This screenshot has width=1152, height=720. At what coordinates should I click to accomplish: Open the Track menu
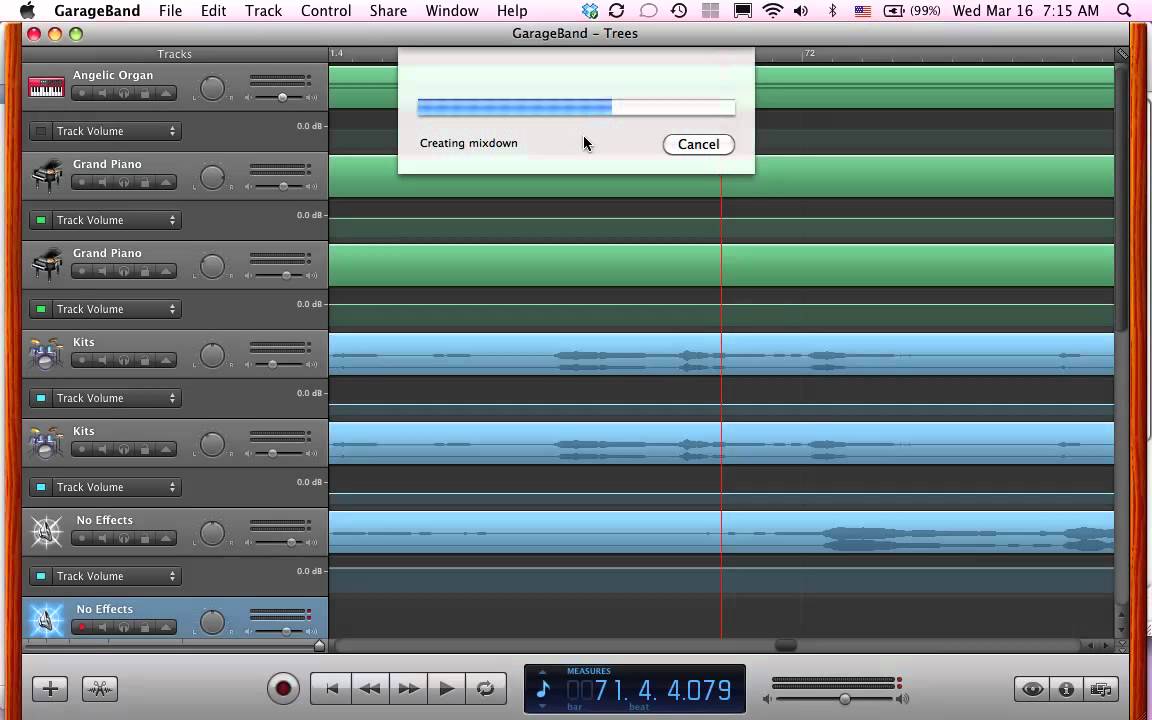click(263, 10)
